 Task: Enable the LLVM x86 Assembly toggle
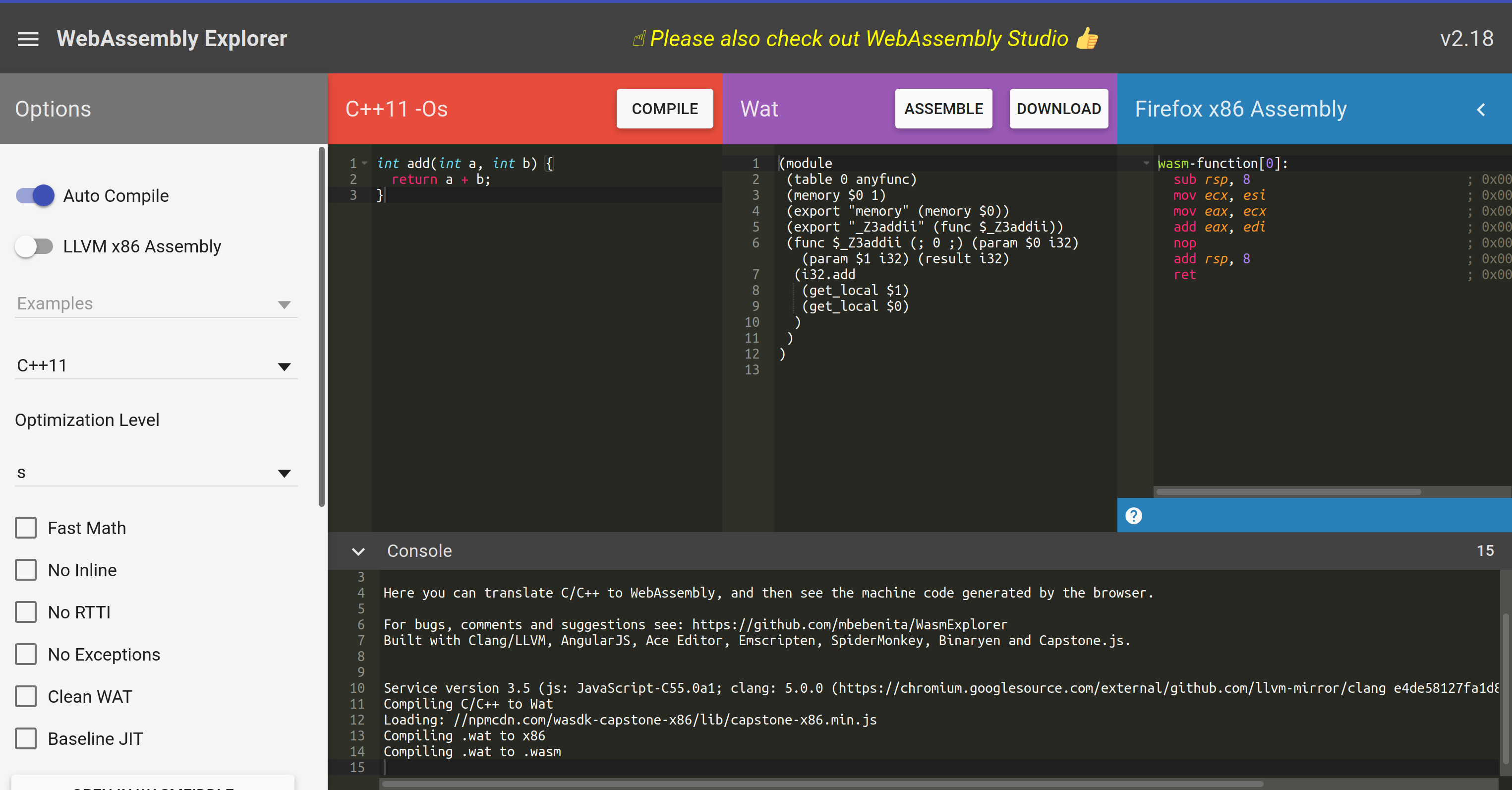(x=34, y=246)
